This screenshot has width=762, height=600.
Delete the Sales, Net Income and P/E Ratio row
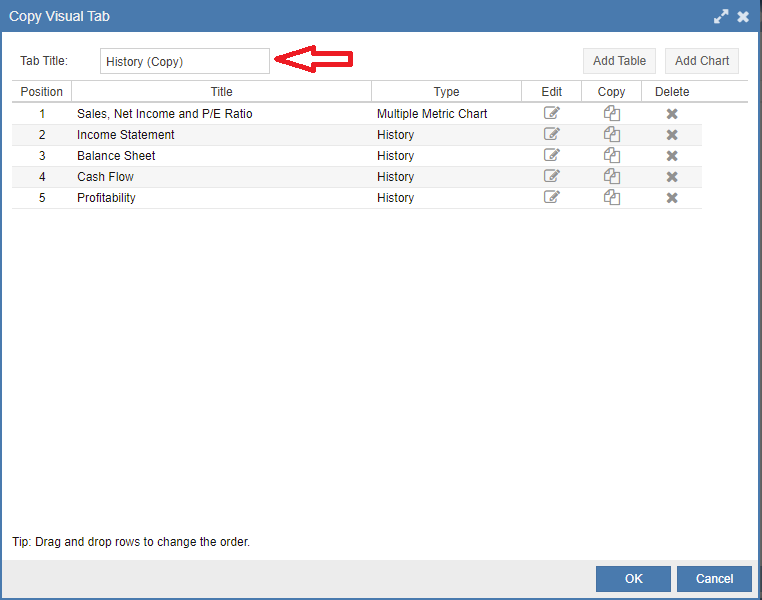click(672, 114)
